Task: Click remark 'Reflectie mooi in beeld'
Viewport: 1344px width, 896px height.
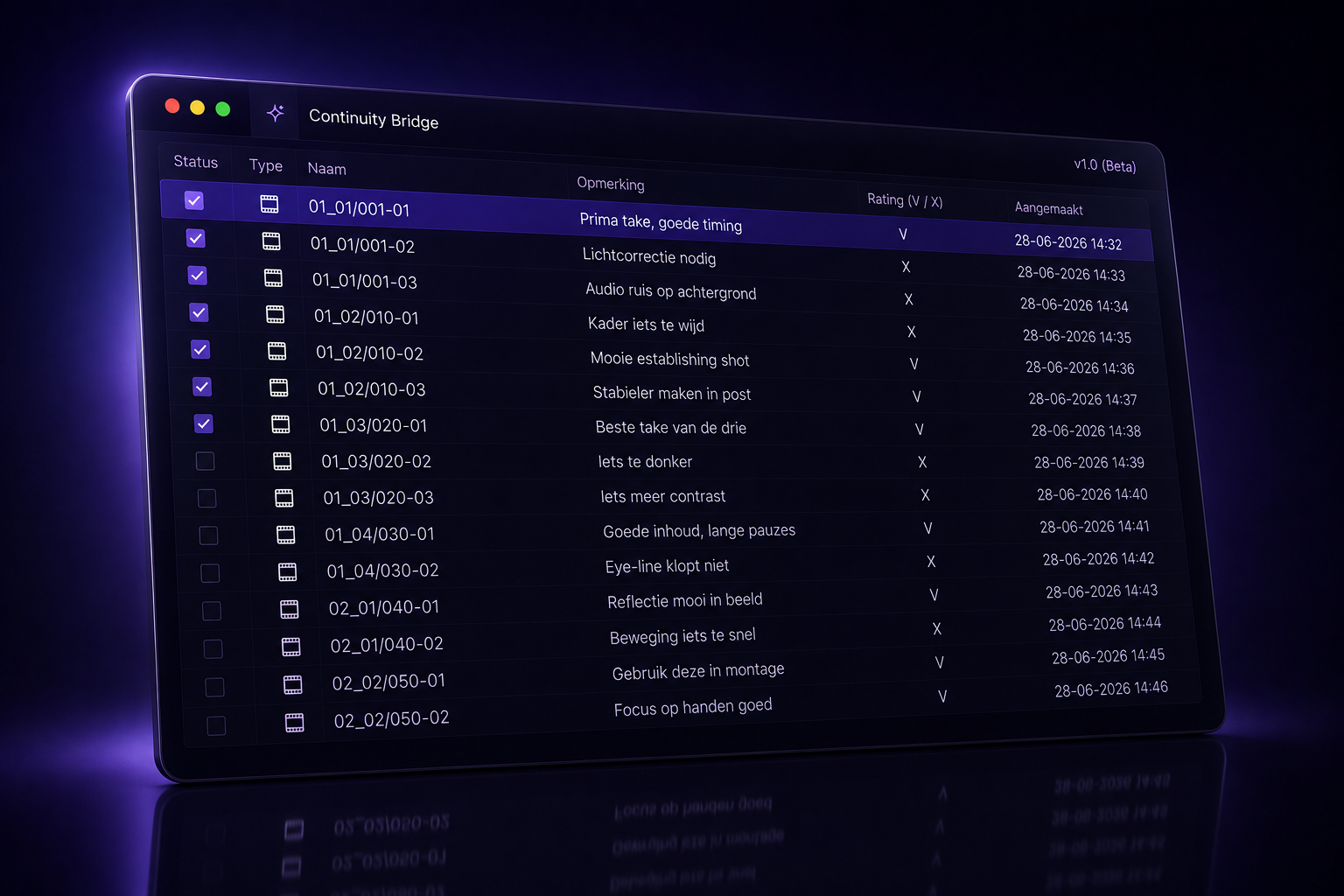Action: [685, 601]
